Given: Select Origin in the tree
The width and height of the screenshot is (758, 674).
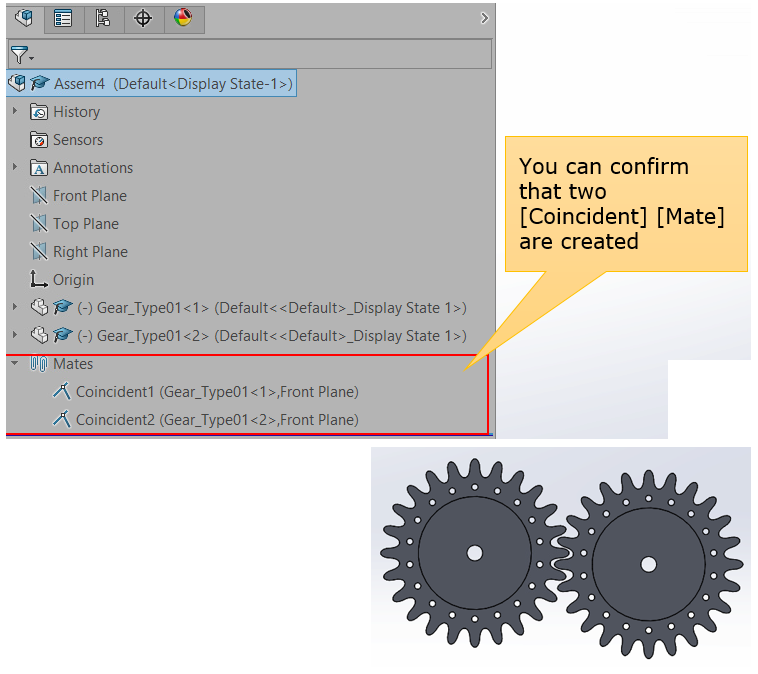Looking at the screenshot, I should (73, 280).
